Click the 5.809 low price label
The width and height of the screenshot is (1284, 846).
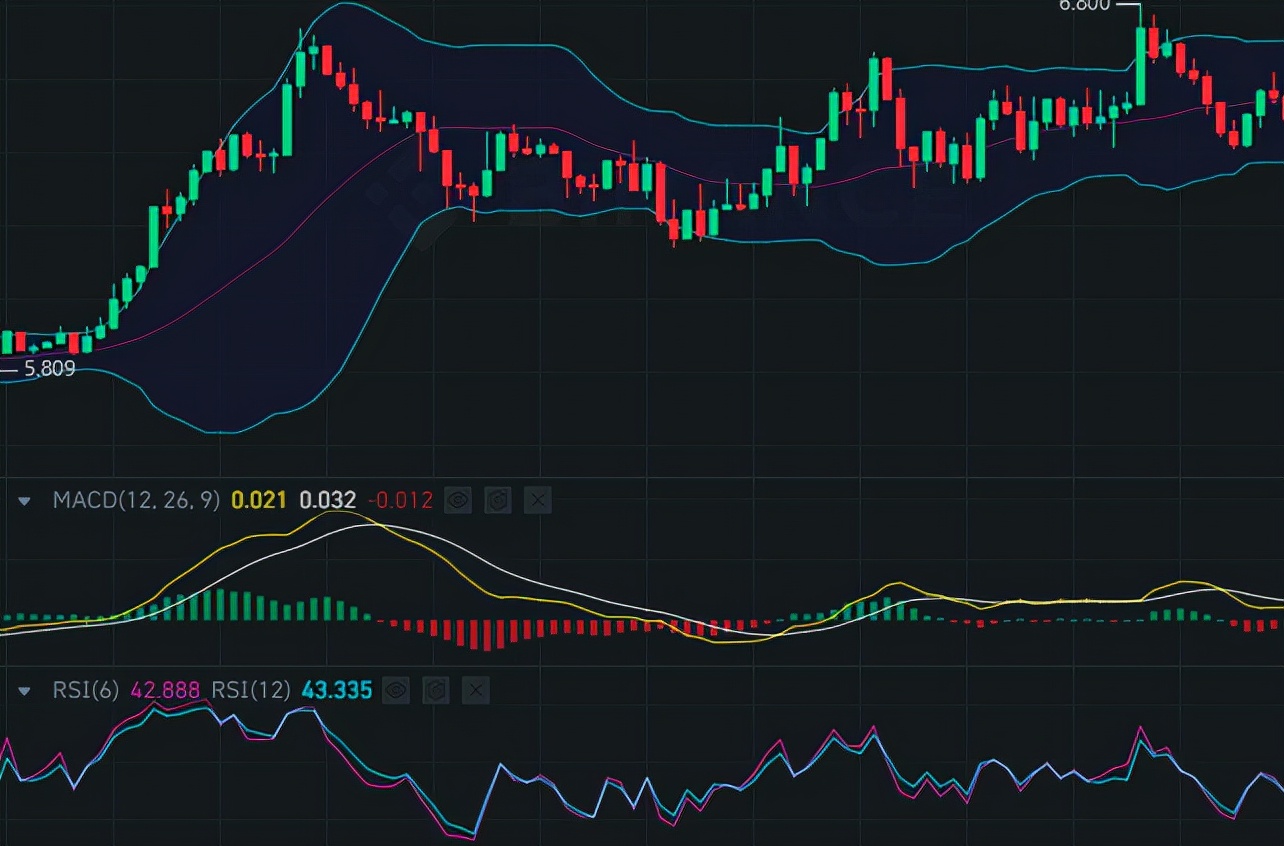[x=49, y=369]
